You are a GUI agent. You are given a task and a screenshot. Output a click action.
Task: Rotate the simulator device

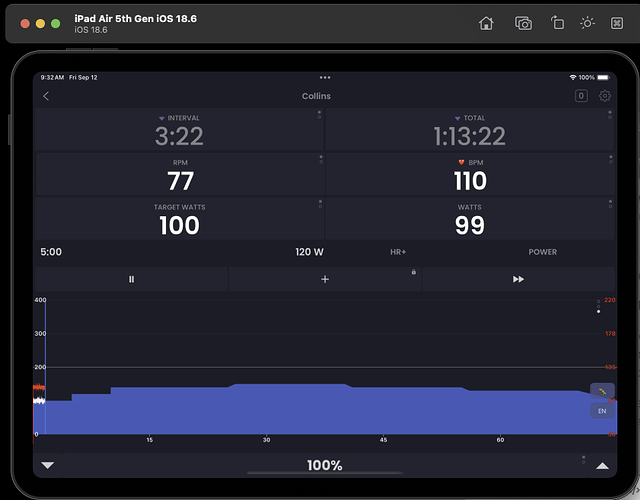click(558, 23)
